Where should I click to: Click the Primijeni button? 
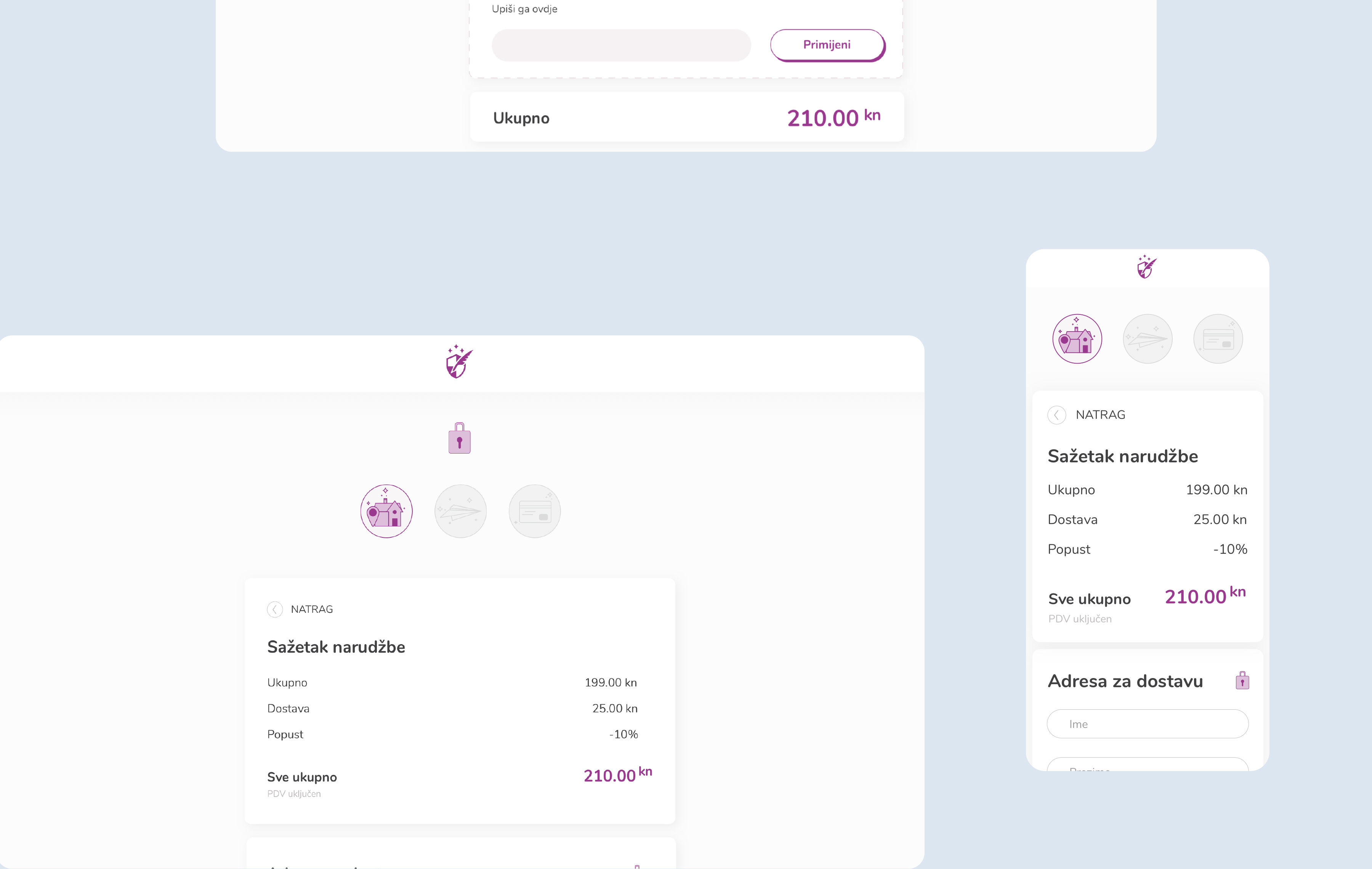coord(827,45)
